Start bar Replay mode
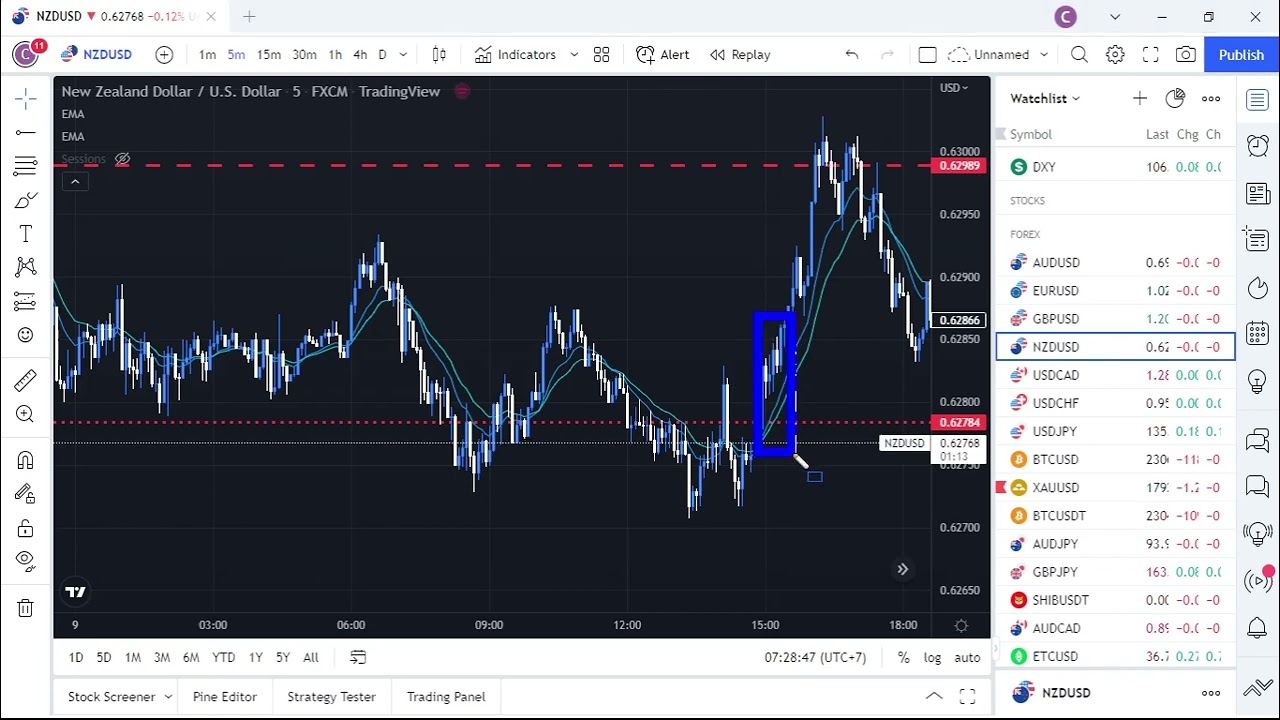 [740, 55]
